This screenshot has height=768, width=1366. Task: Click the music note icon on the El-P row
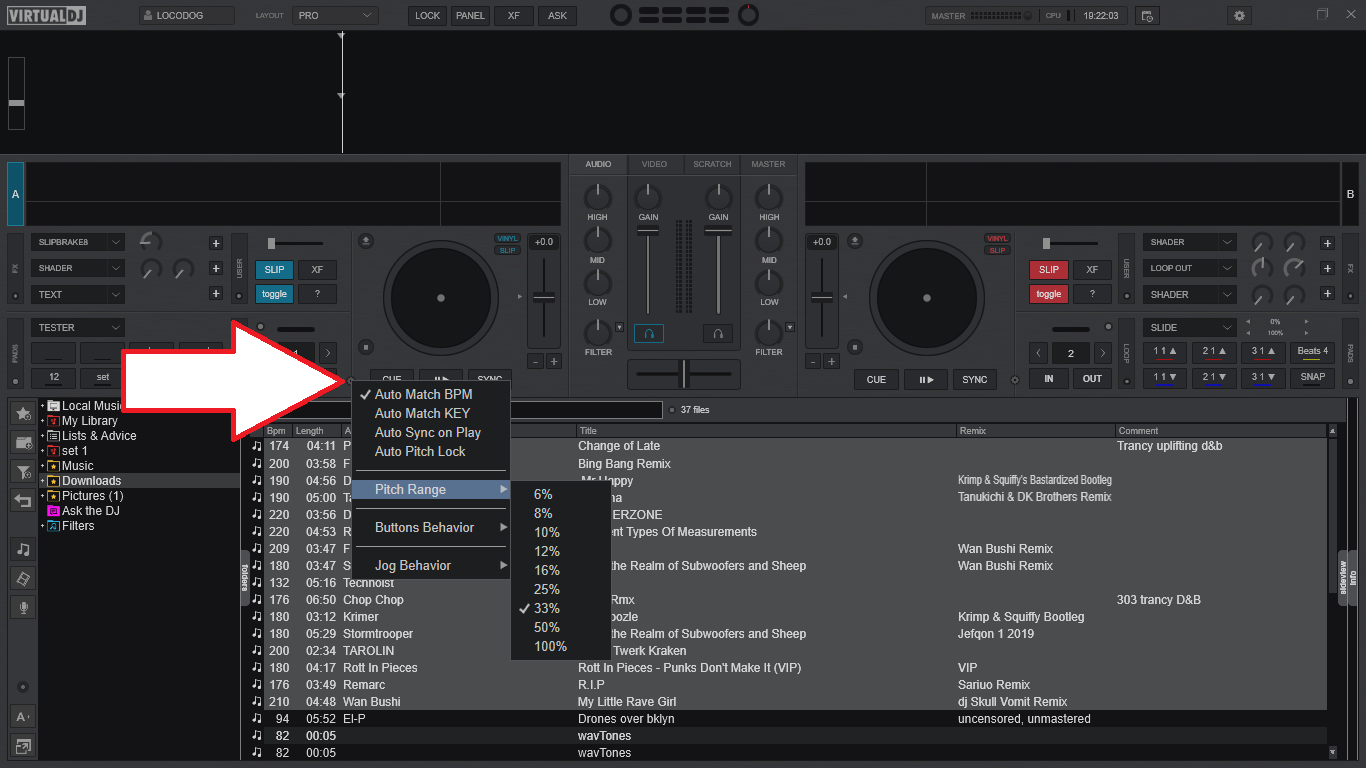257,718
